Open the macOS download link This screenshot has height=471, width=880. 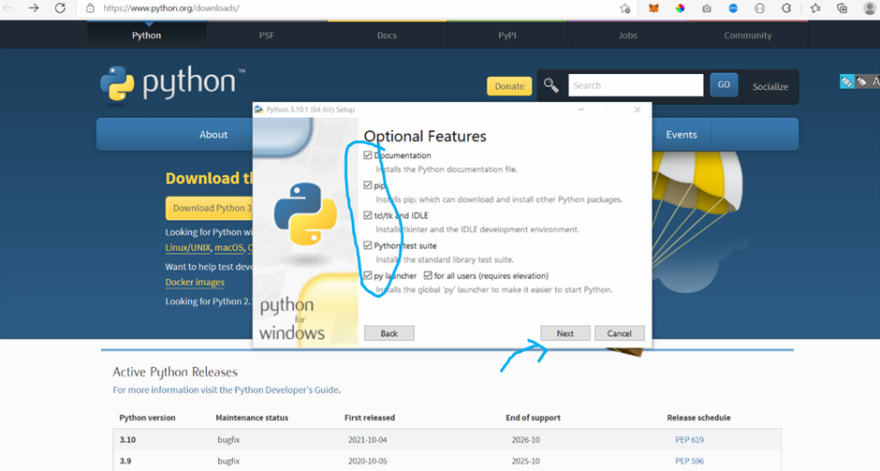[229, 248]
